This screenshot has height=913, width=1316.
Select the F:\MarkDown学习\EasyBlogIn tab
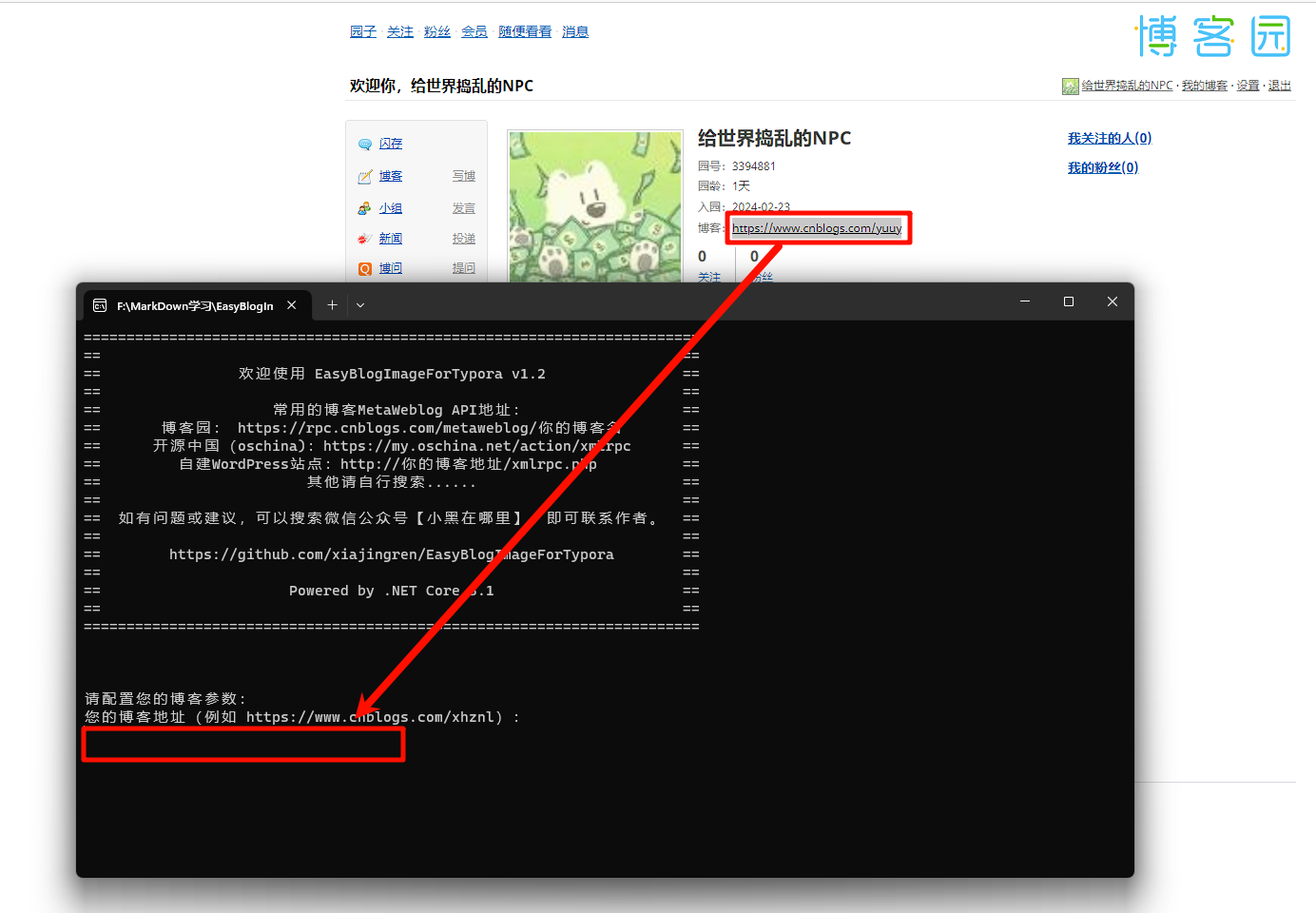click(x=195, y=306)
